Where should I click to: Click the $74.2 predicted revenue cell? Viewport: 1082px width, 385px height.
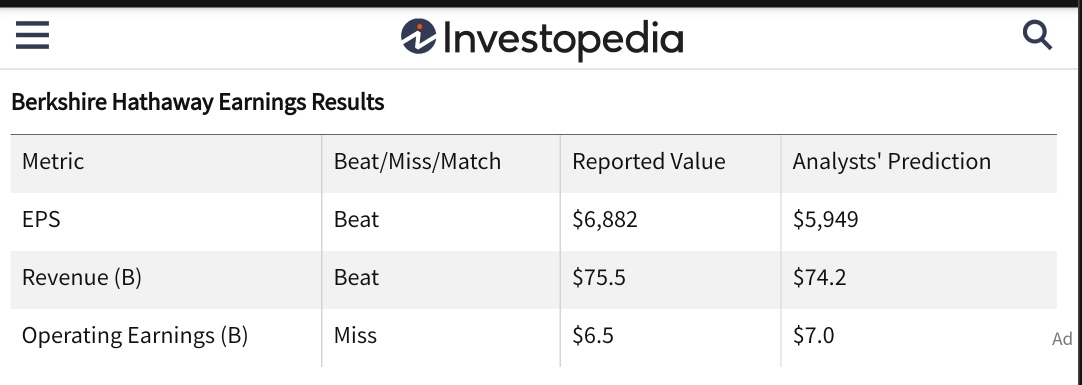[x=819, y=277]
